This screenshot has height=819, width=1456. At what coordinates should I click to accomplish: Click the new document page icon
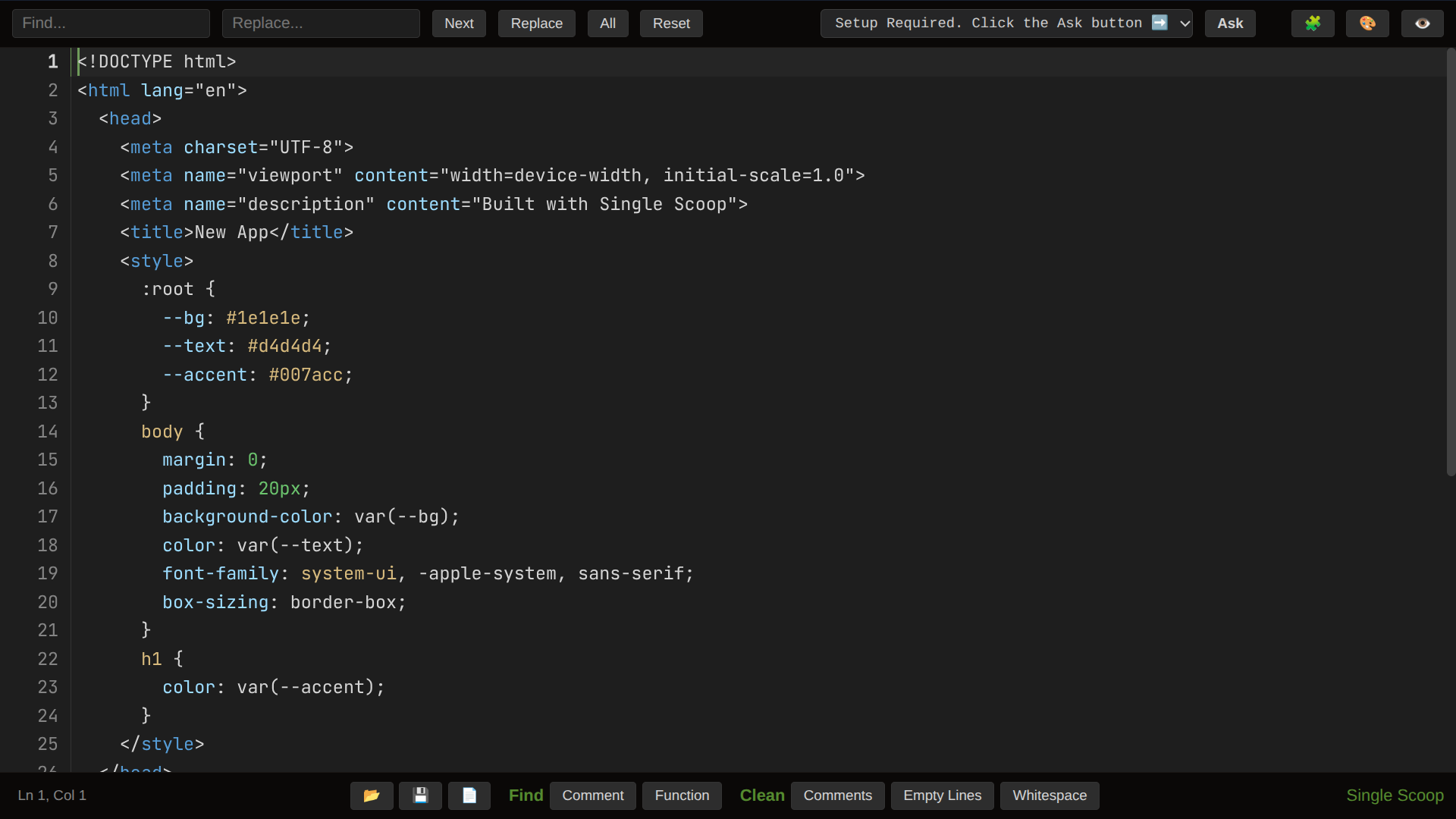469,795
